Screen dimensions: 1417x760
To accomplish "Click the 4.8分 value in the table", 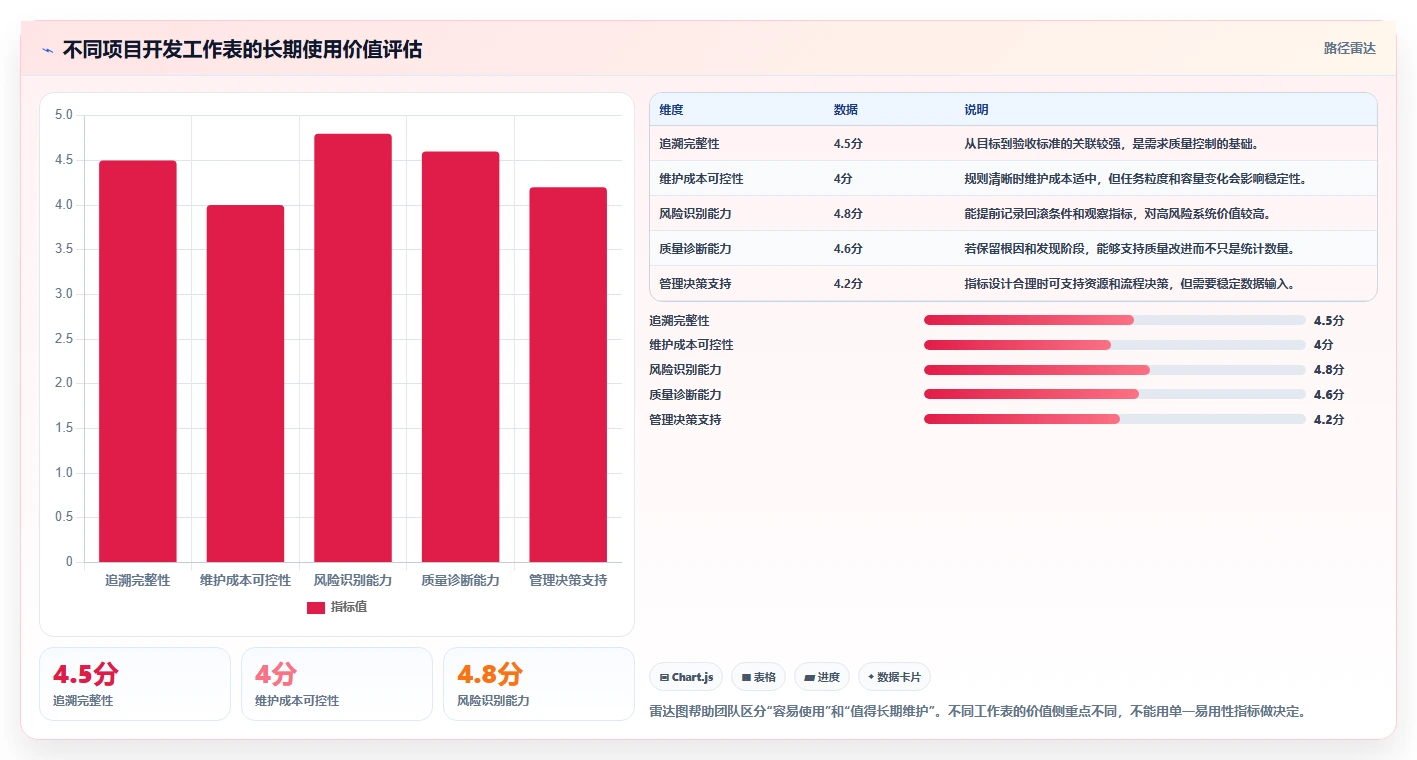I will coord(848,214).
